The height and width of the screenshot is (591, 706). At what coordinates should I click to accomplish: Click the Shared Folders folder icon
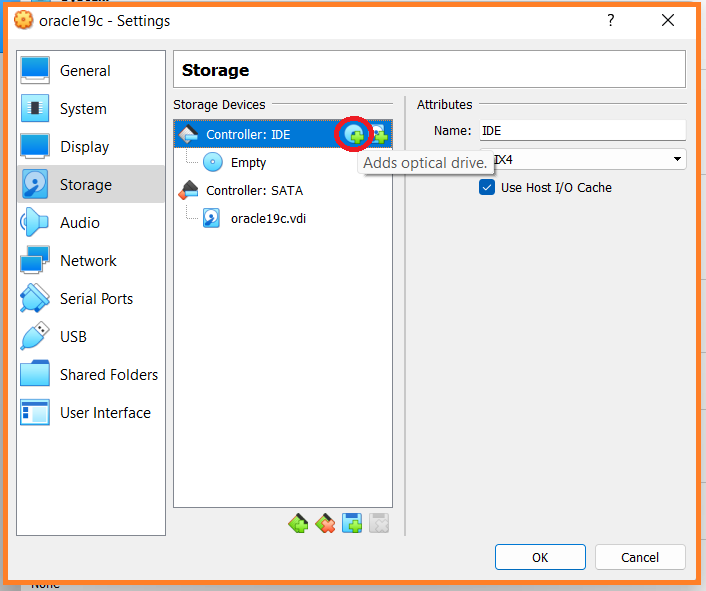click(x=35, y=374)
